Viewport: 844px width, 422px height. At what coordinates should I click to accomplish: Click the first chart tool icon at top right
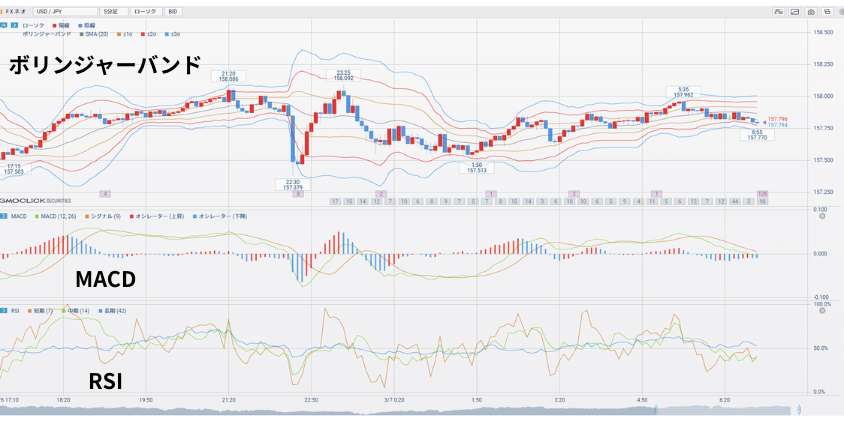coord(778,11)
